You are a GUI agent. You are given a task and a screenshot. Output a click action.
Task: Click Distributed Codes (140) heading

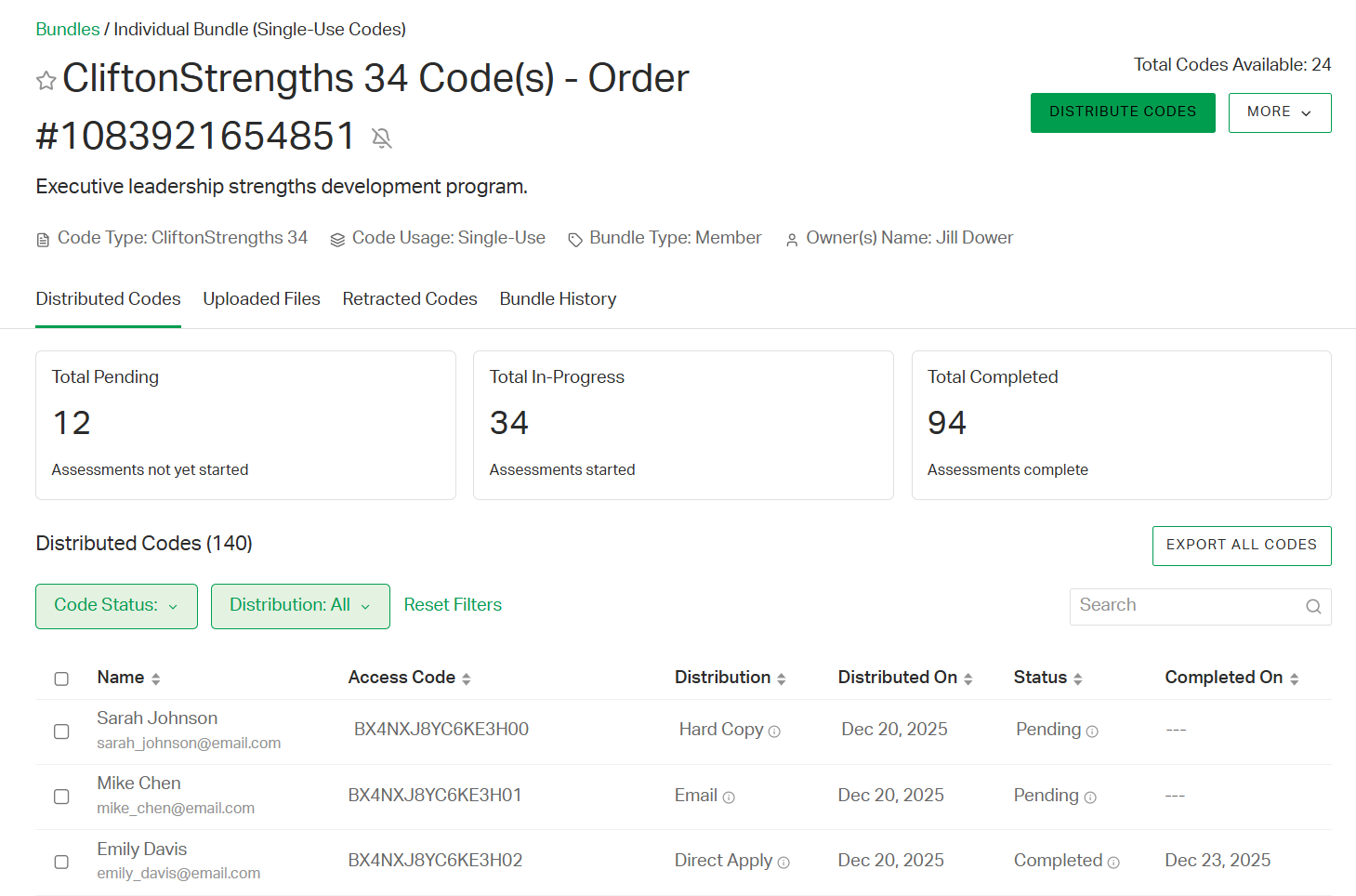[144, 544]
